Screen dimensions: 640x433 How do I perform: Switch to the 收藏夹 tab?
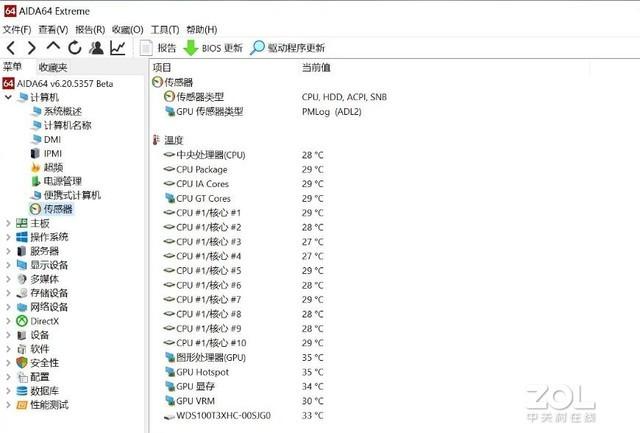[x=53, y=67]
